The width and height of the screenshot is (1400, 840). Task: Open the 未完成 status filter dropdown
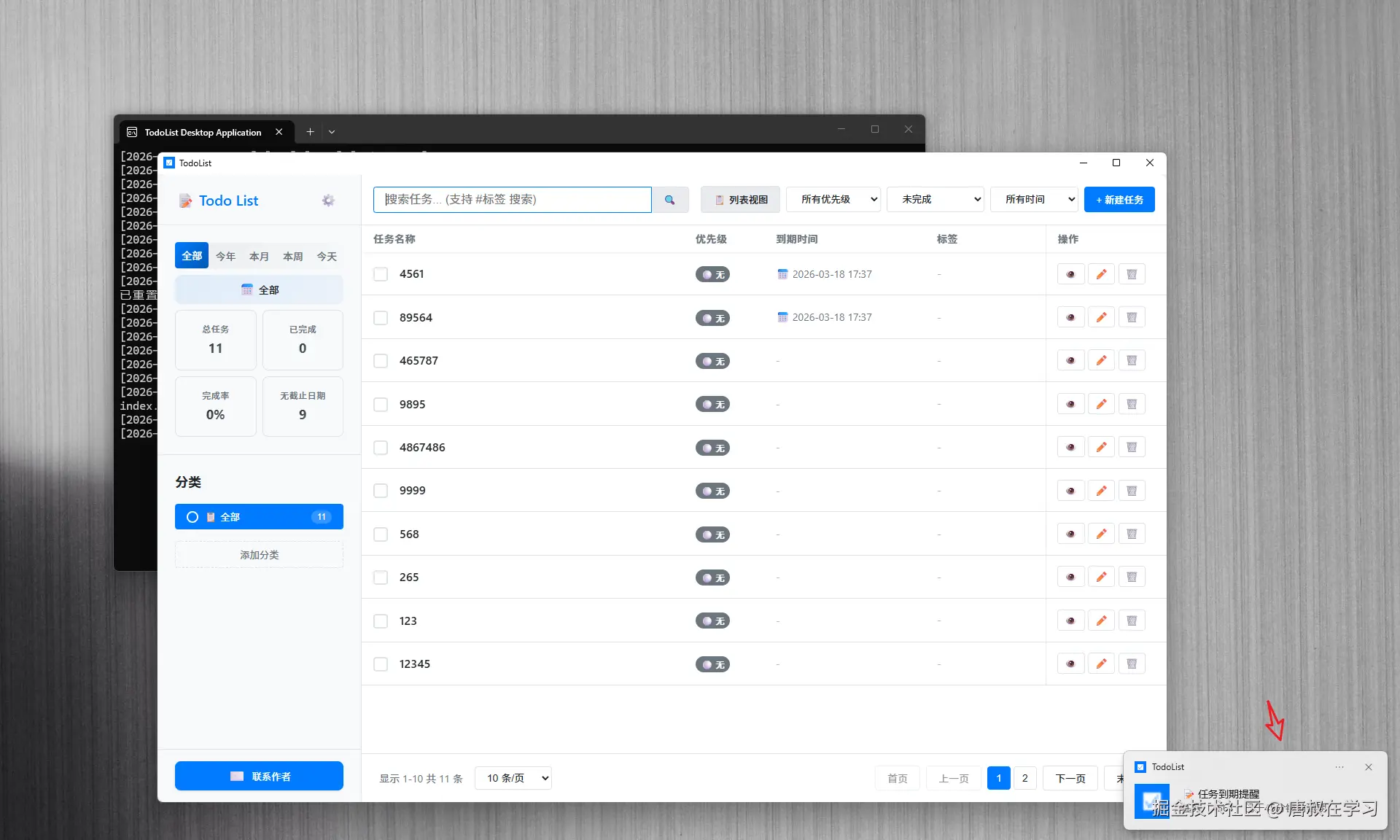click(x=936, y=200)
